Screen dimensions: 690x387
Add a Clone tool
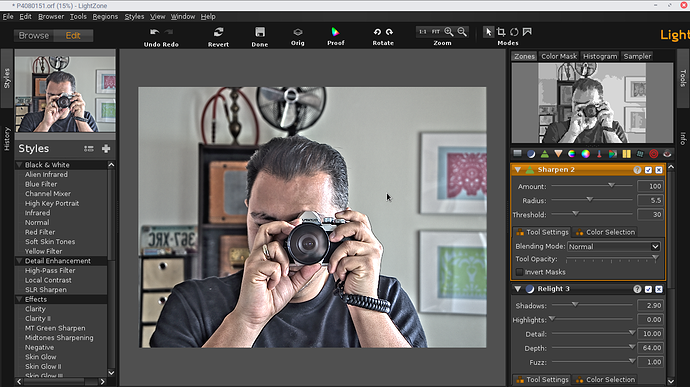tap(640, 154)
